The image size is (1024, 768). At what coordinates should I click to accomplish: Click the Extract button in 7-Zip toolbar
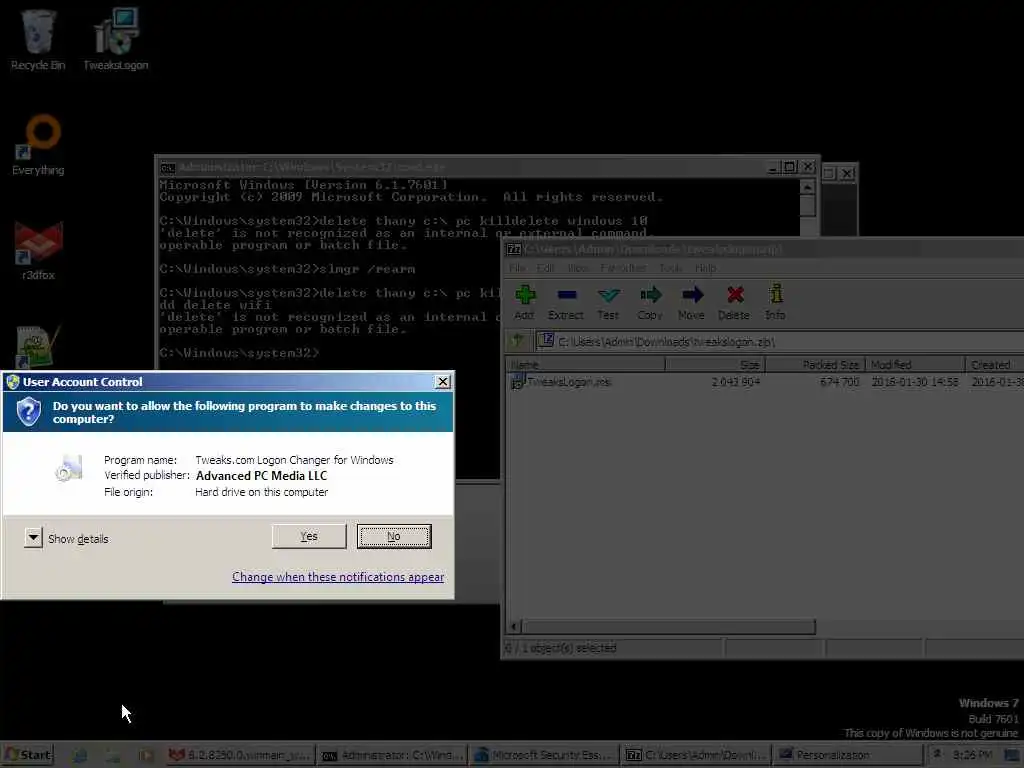tap(566, 302)
